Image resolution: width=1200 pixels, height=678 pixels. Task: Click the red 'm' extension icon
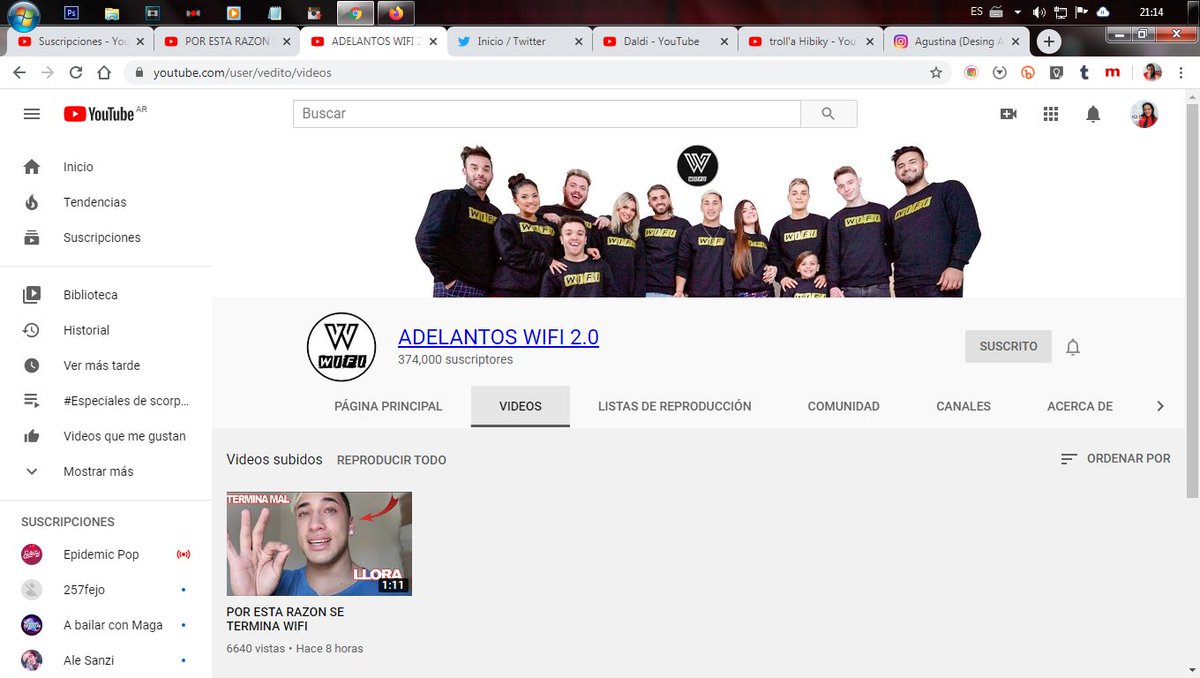[1112, 72]
